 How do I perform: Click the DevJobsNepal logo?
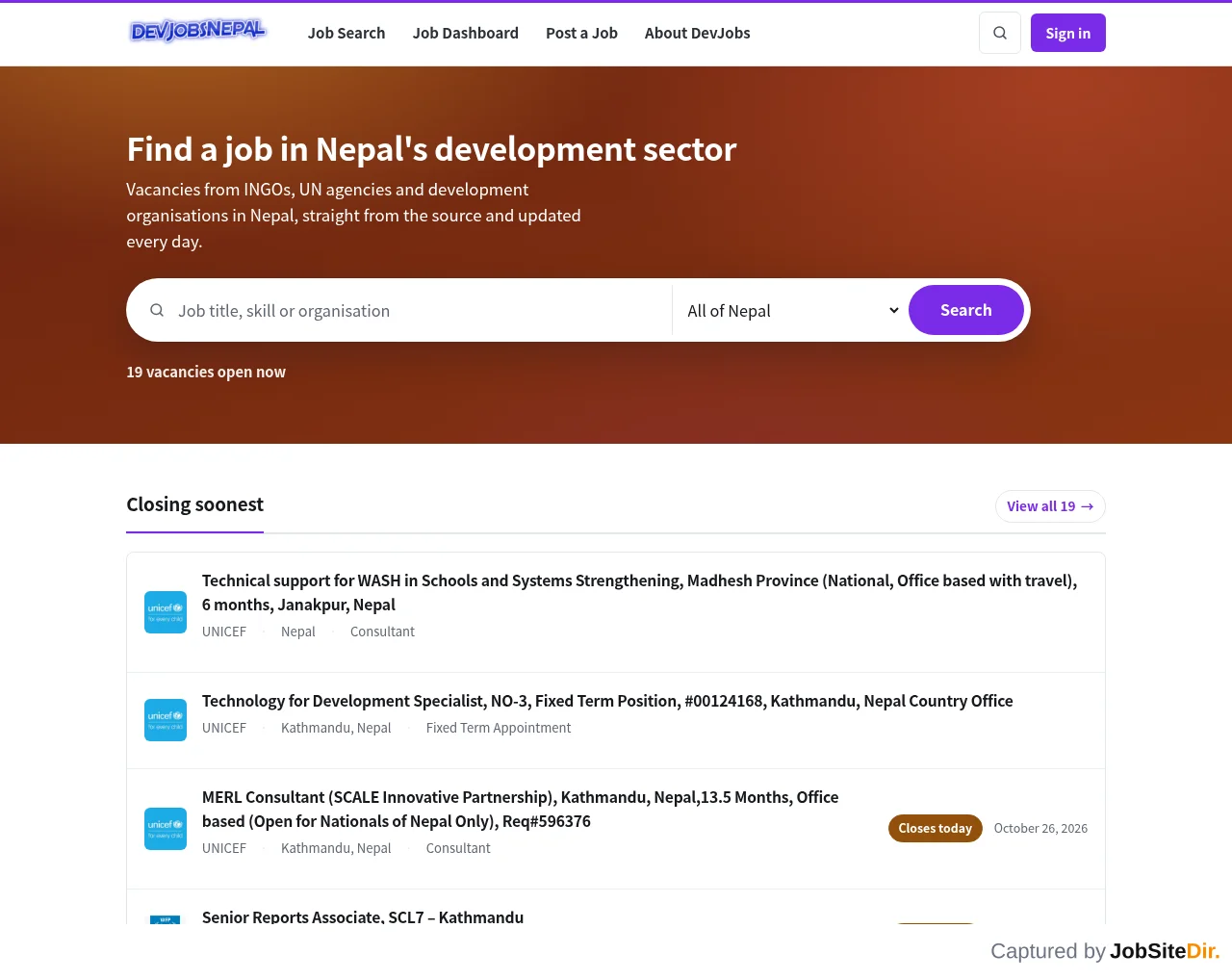click(x=197, y=32)
